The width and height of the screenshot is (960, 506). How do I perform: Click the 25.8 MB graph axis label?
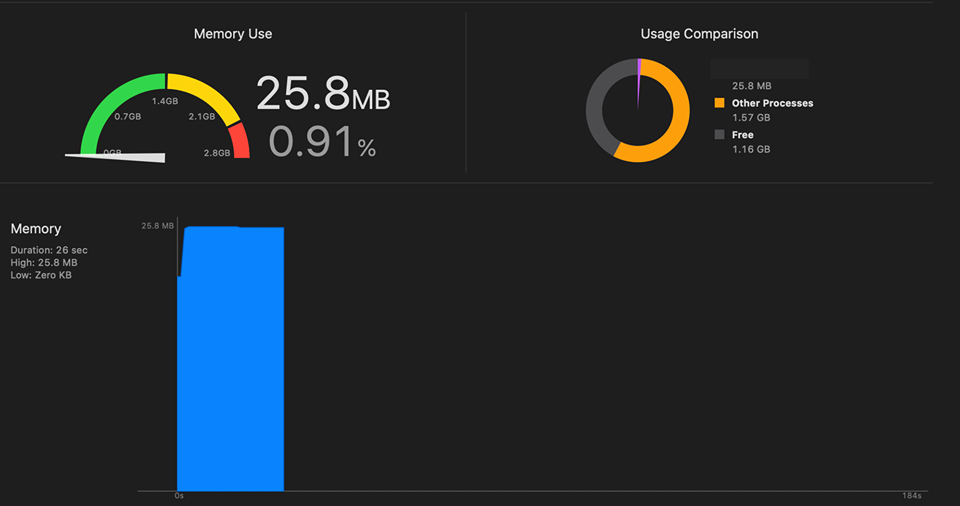tap(157, 225)
